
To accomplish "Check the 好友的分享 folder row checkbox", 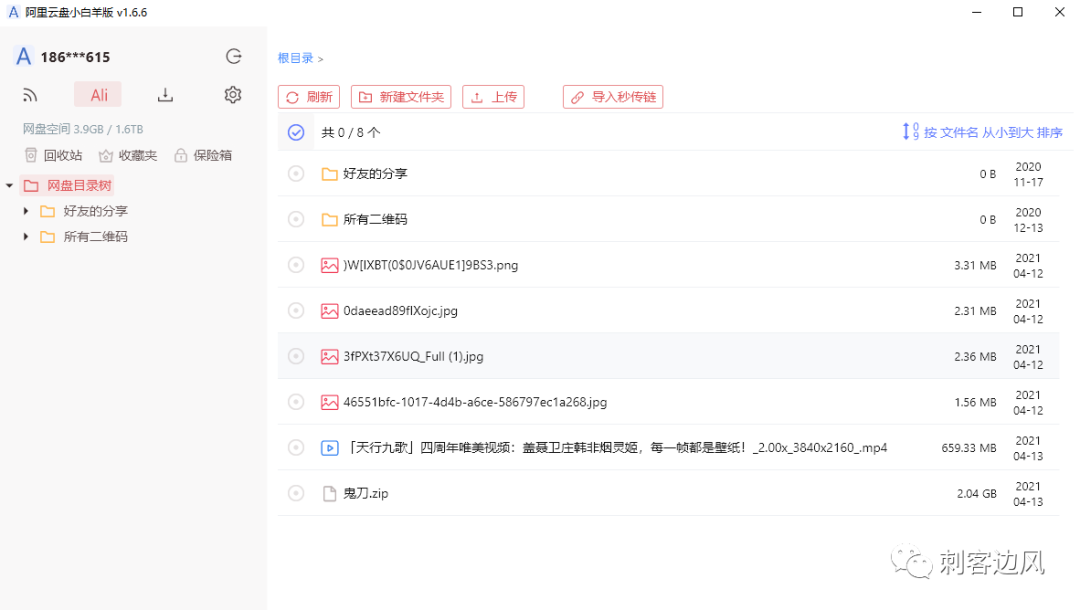I will point(296,173).
